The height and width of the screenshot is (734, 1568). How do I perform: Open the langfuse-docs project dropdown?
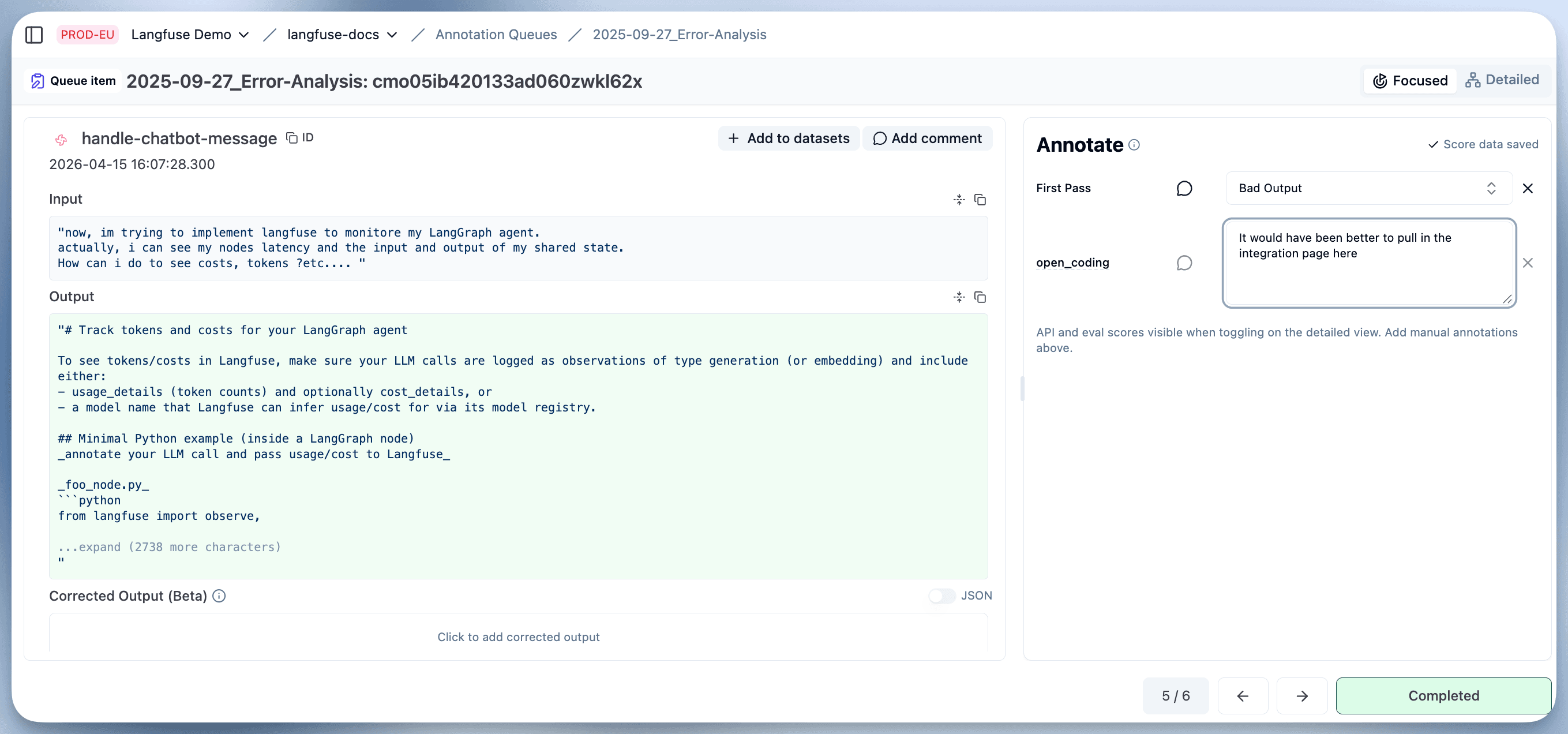[342, 35]
